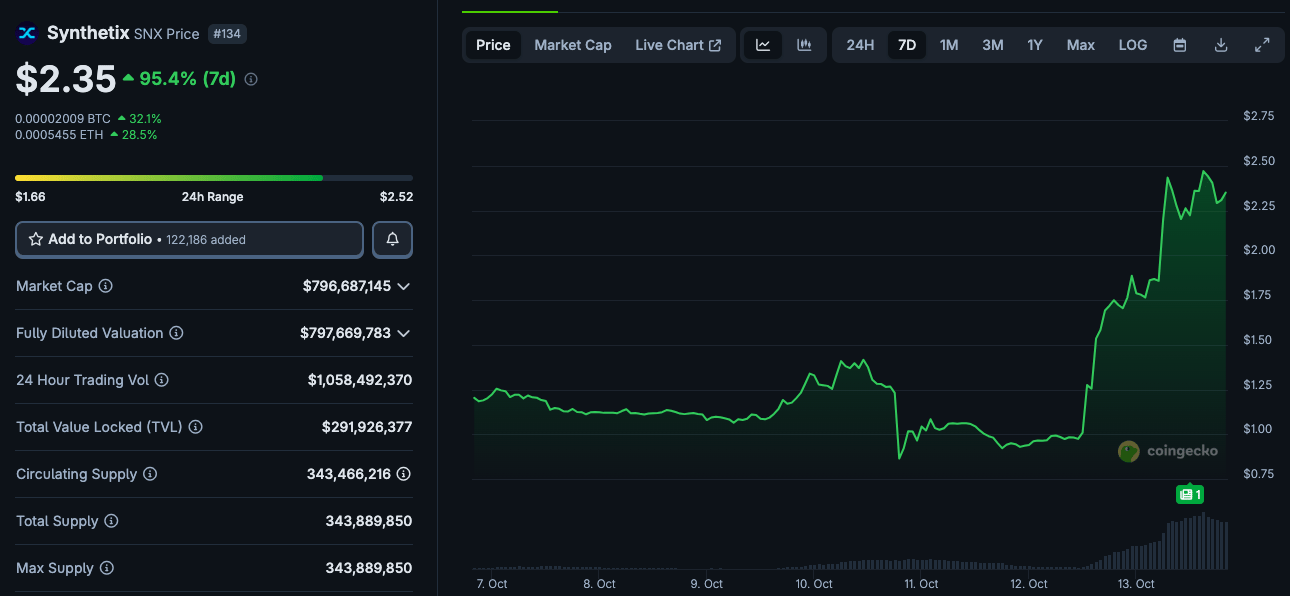Select 3M time range
Viewport: 1290px width, 596px height.
point(993,45)
